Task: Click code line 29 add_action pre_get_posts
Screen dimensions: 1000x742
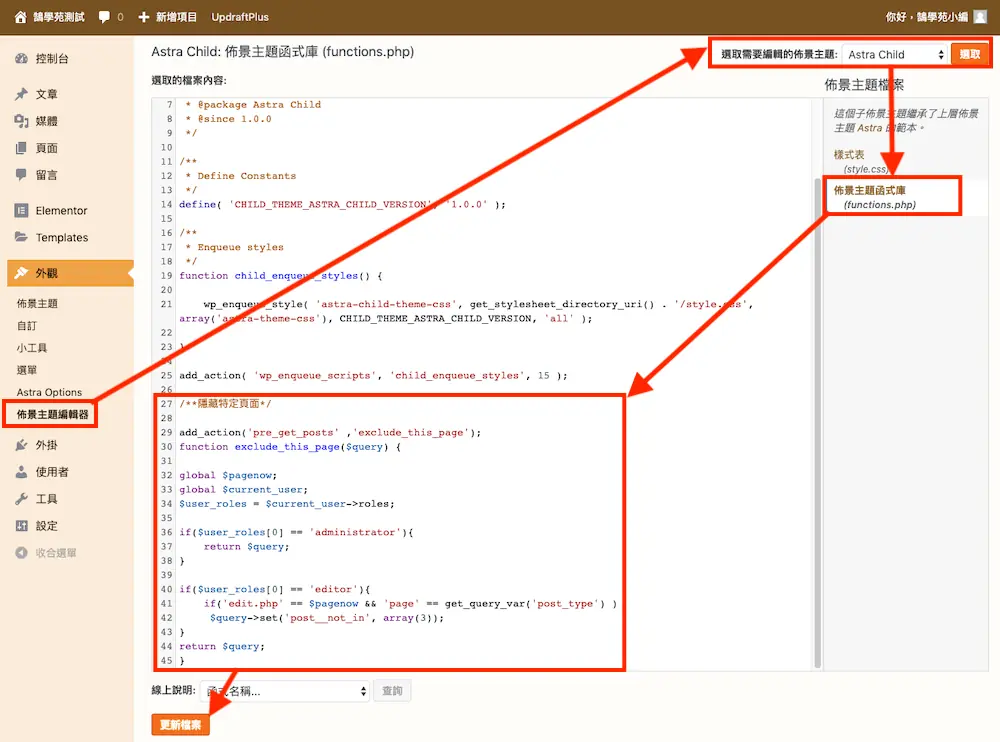Action: [330, 433]
